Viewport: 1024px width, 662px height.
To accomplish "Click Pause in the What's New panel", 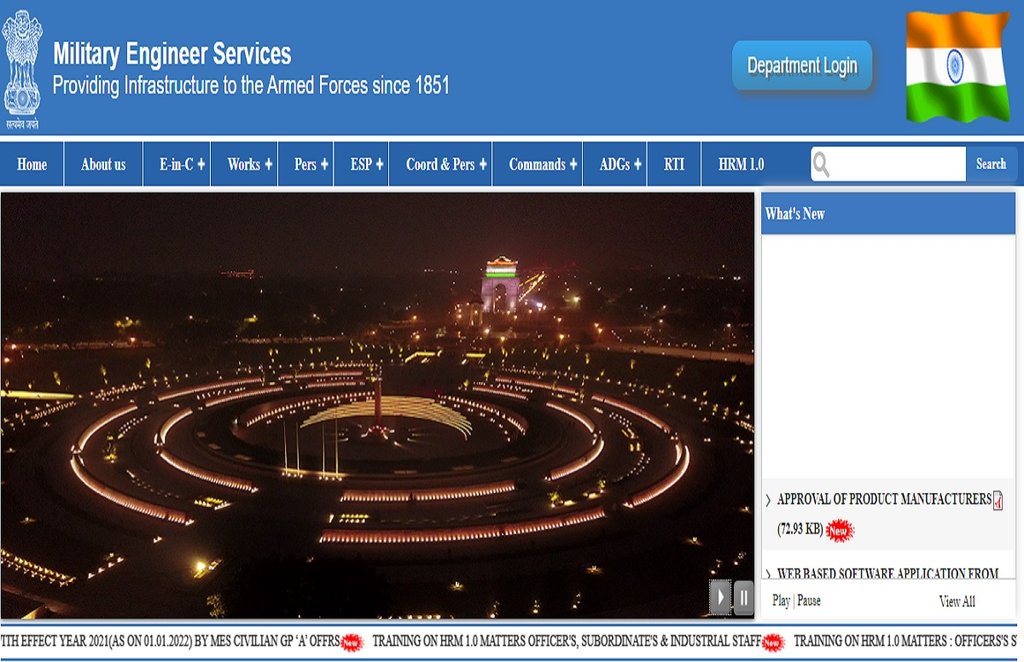I will click(808, 601).
